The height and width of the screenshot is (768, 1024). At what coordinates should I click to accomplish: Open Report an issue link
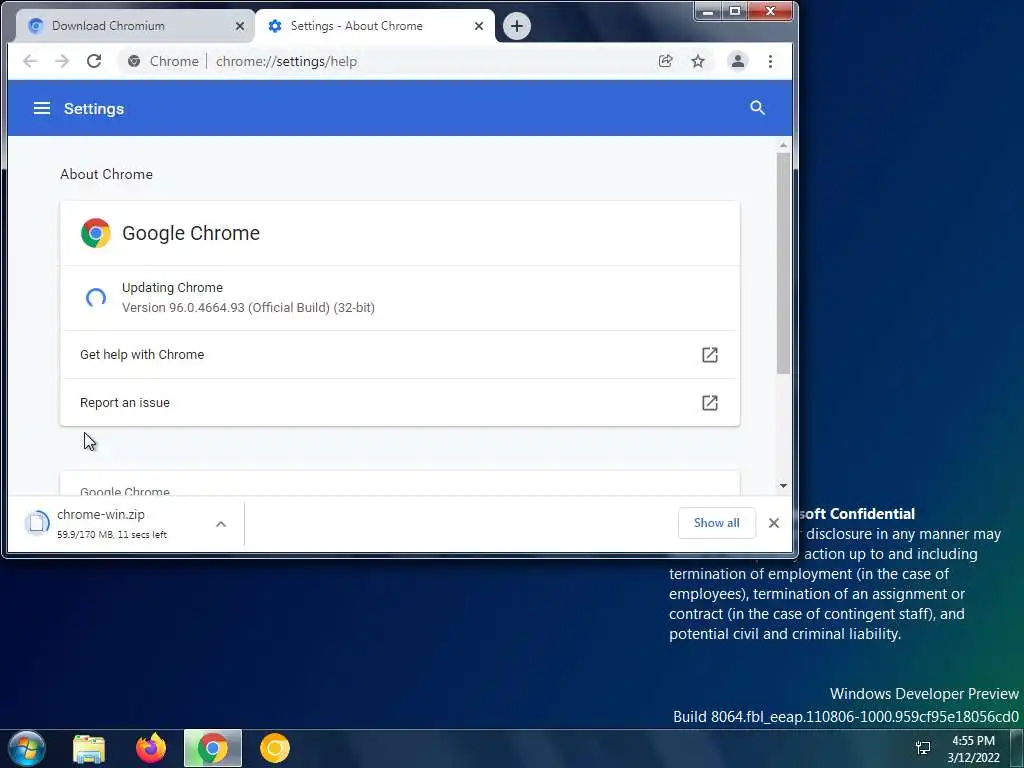(x=400, y=402)
